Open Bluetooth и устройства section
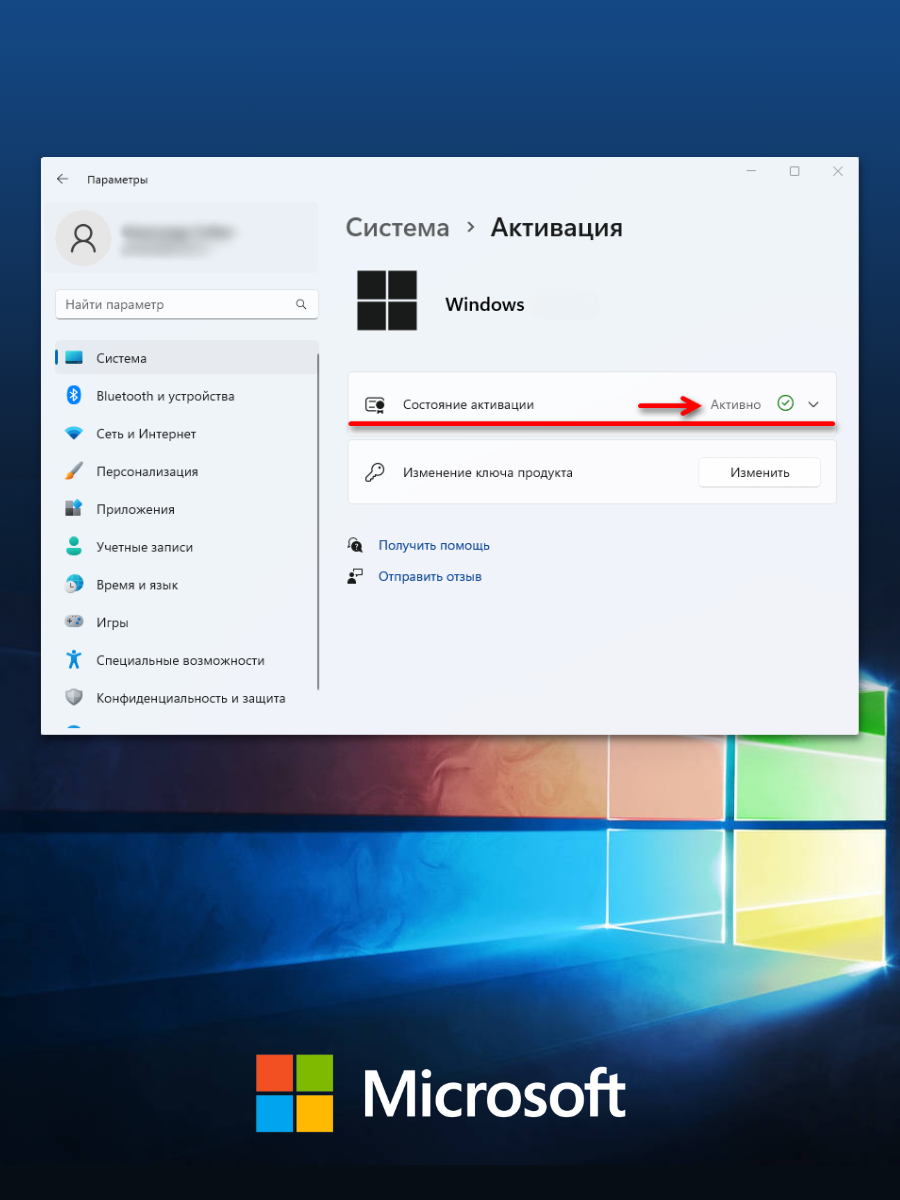The image size is (900, 1200). click(x=186, y=396)
